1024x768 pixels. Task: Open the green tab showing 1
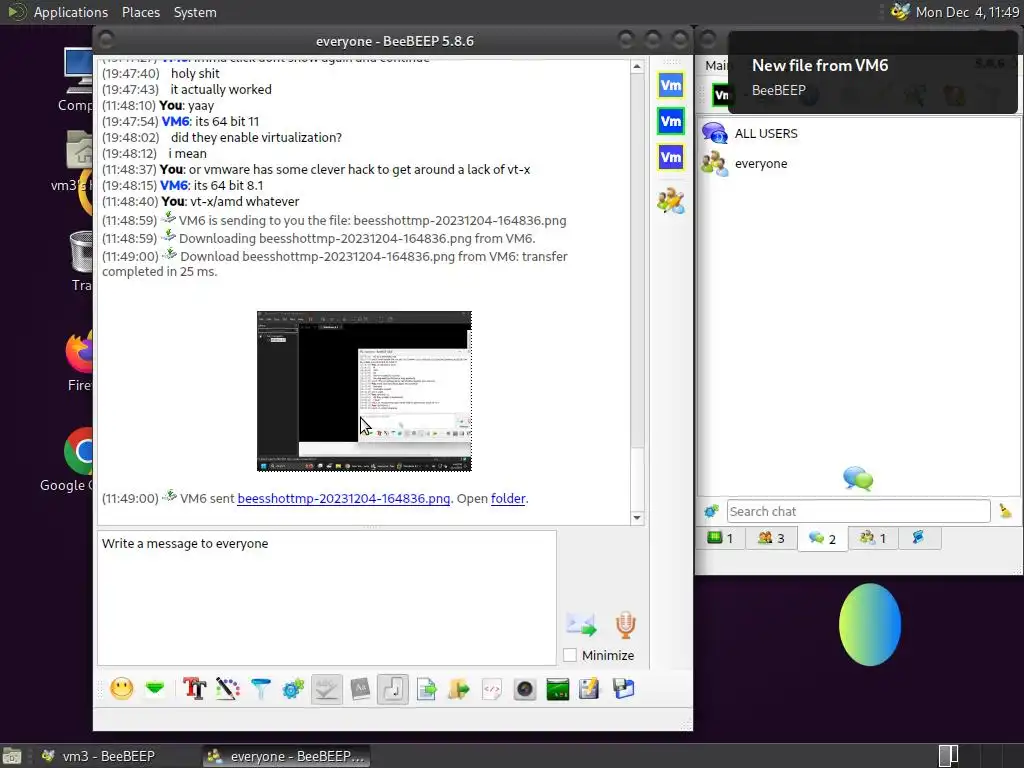pyautogui.click(x=720, y=538)
